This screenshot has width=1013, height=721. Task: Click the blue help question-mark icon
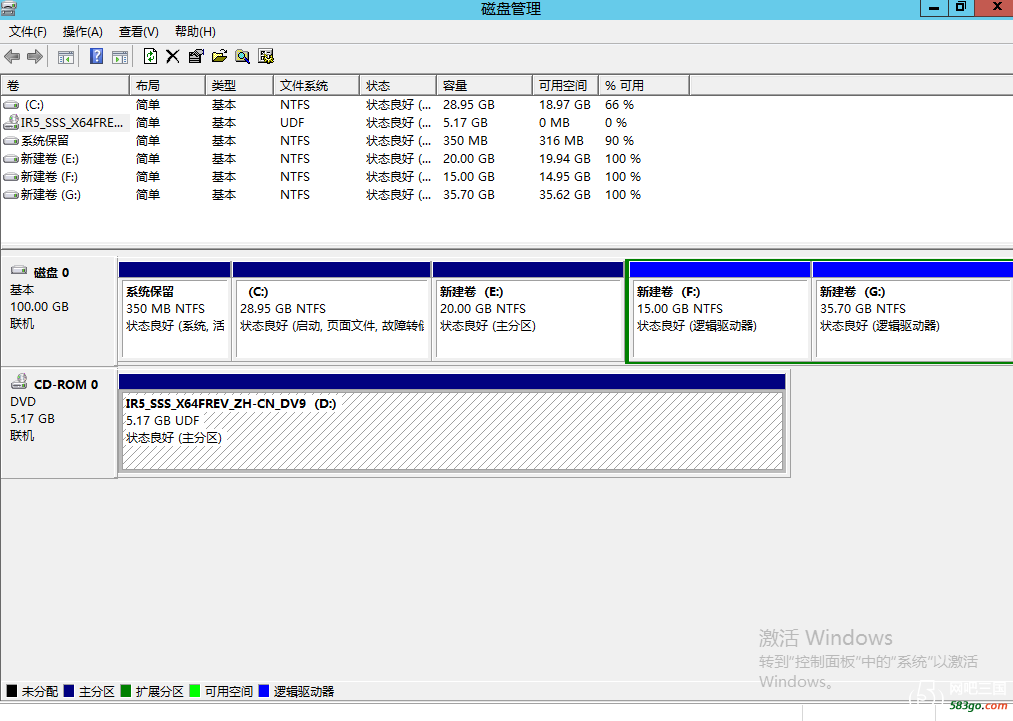(97, 56)
